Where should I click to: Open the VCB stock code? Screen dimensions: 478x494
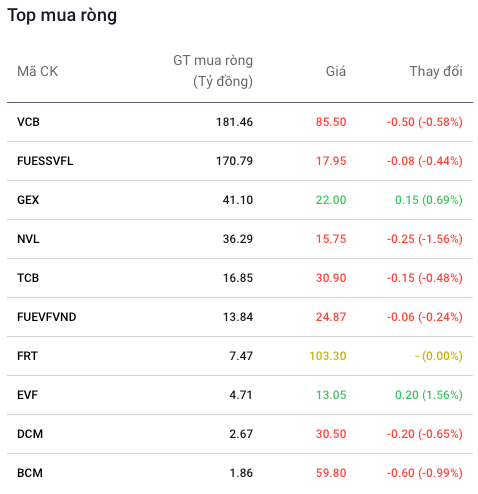click(28, 122)
